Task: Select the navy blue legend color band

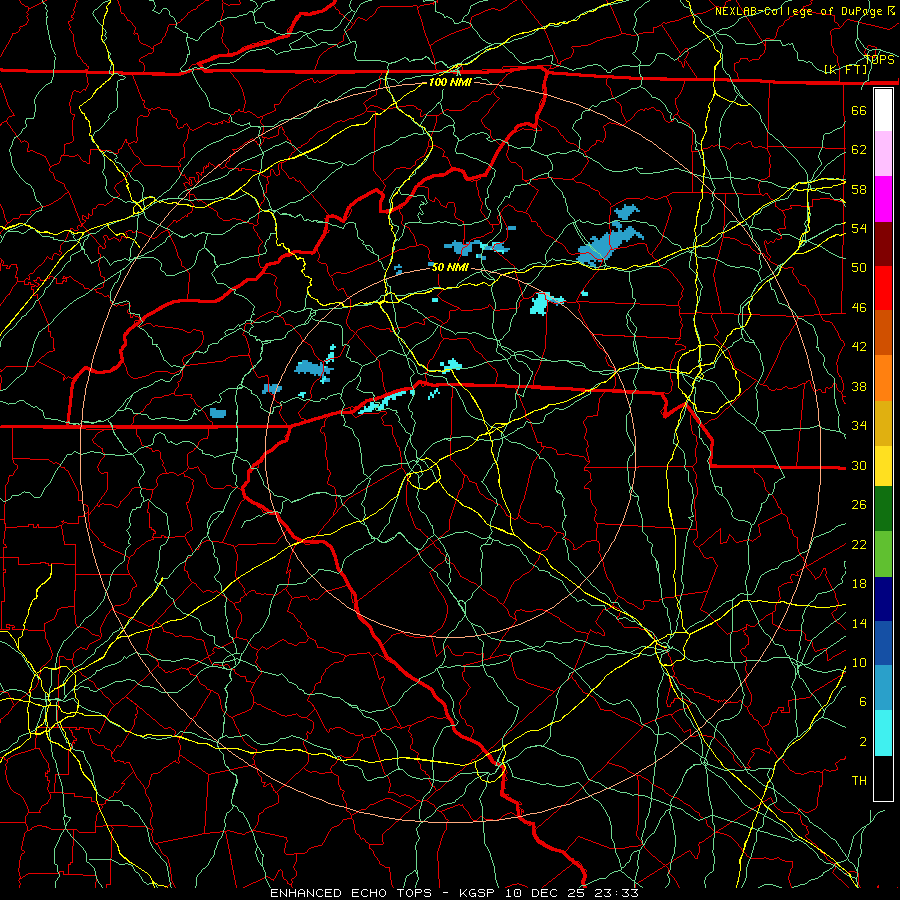Action: tap(883, 599)
